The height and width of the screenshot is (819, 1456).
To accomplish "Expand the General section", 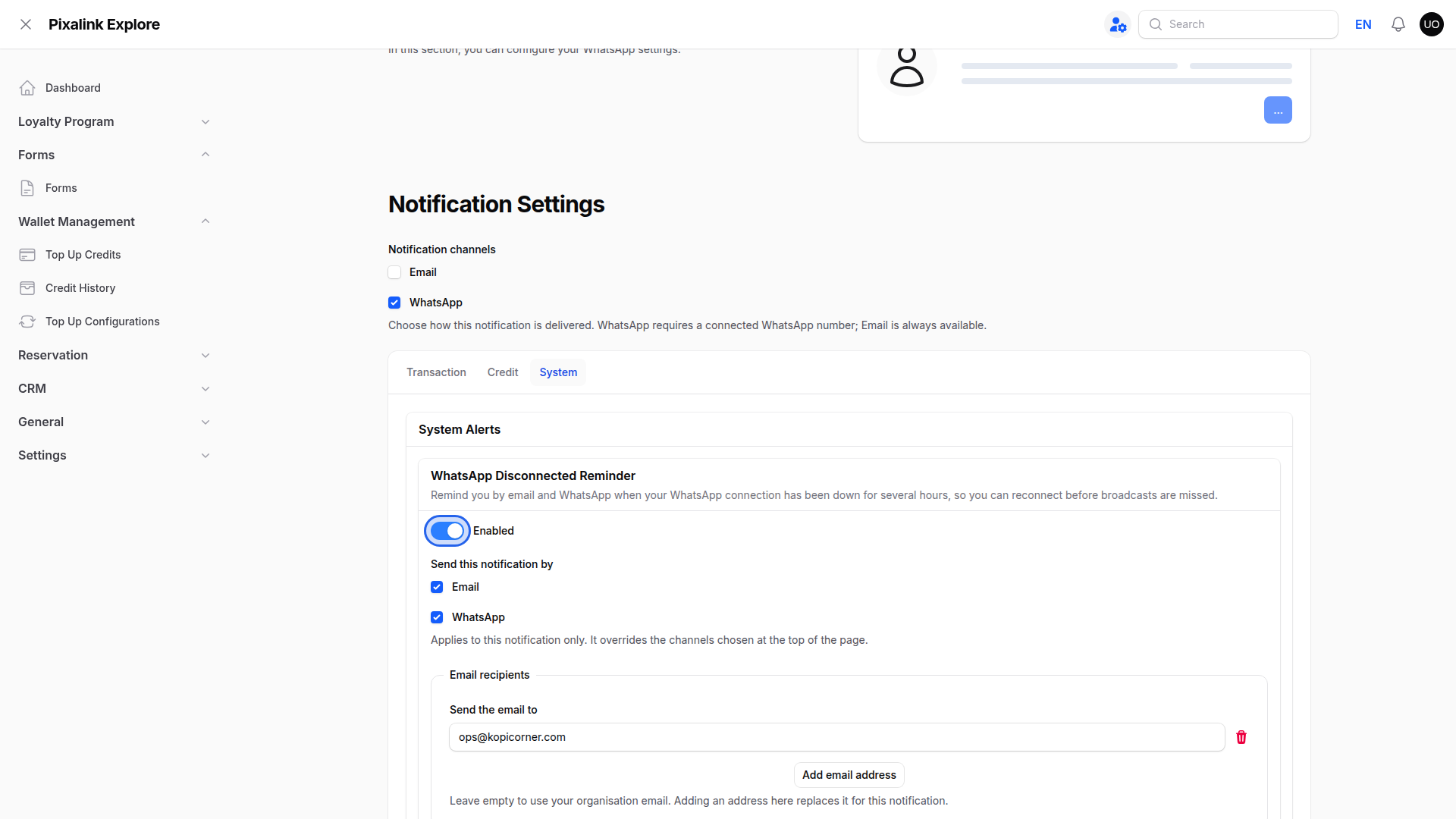I will click(x=114, y=422).
